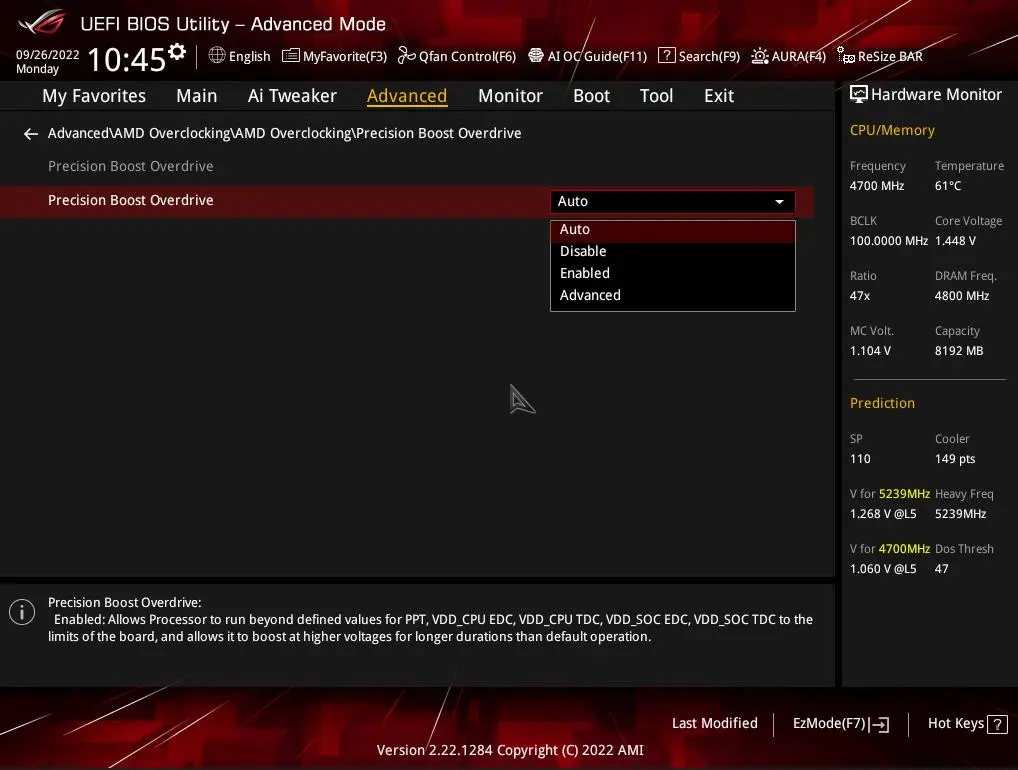This screenshot has height=770, width=1018.
Task: Click the breadcrumb path text
Action: click(x=284, y=133)
